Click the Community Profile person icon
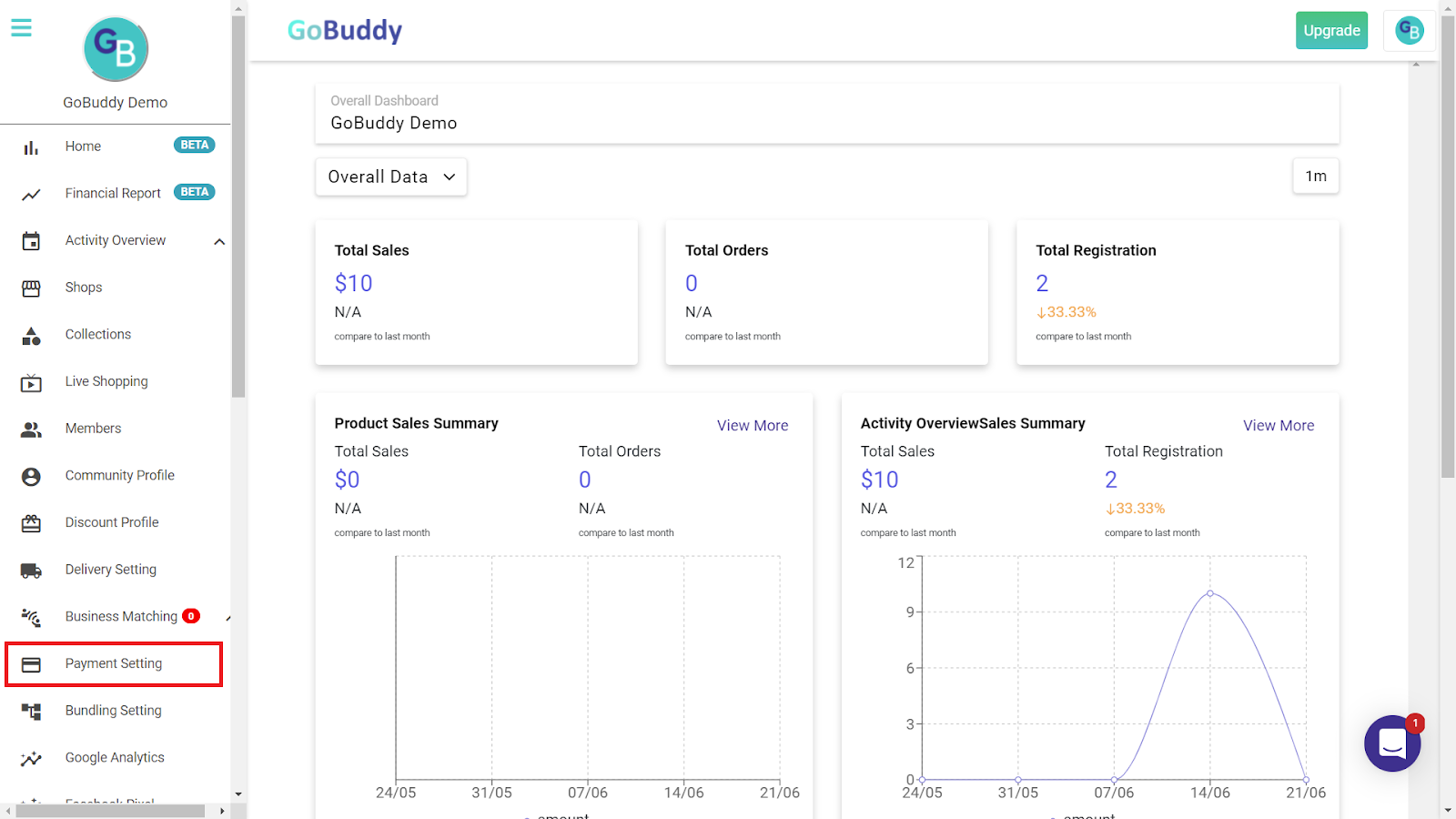 (x=31, y=477)
